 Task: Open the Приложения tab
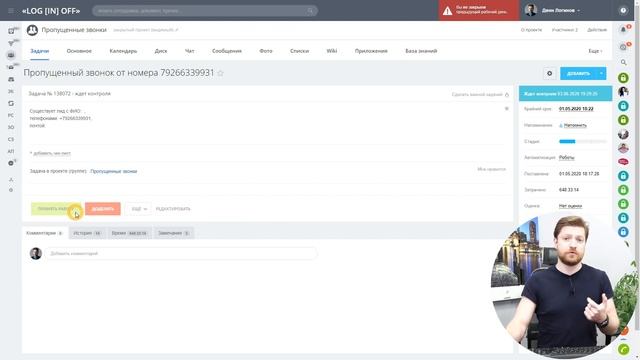371,51
